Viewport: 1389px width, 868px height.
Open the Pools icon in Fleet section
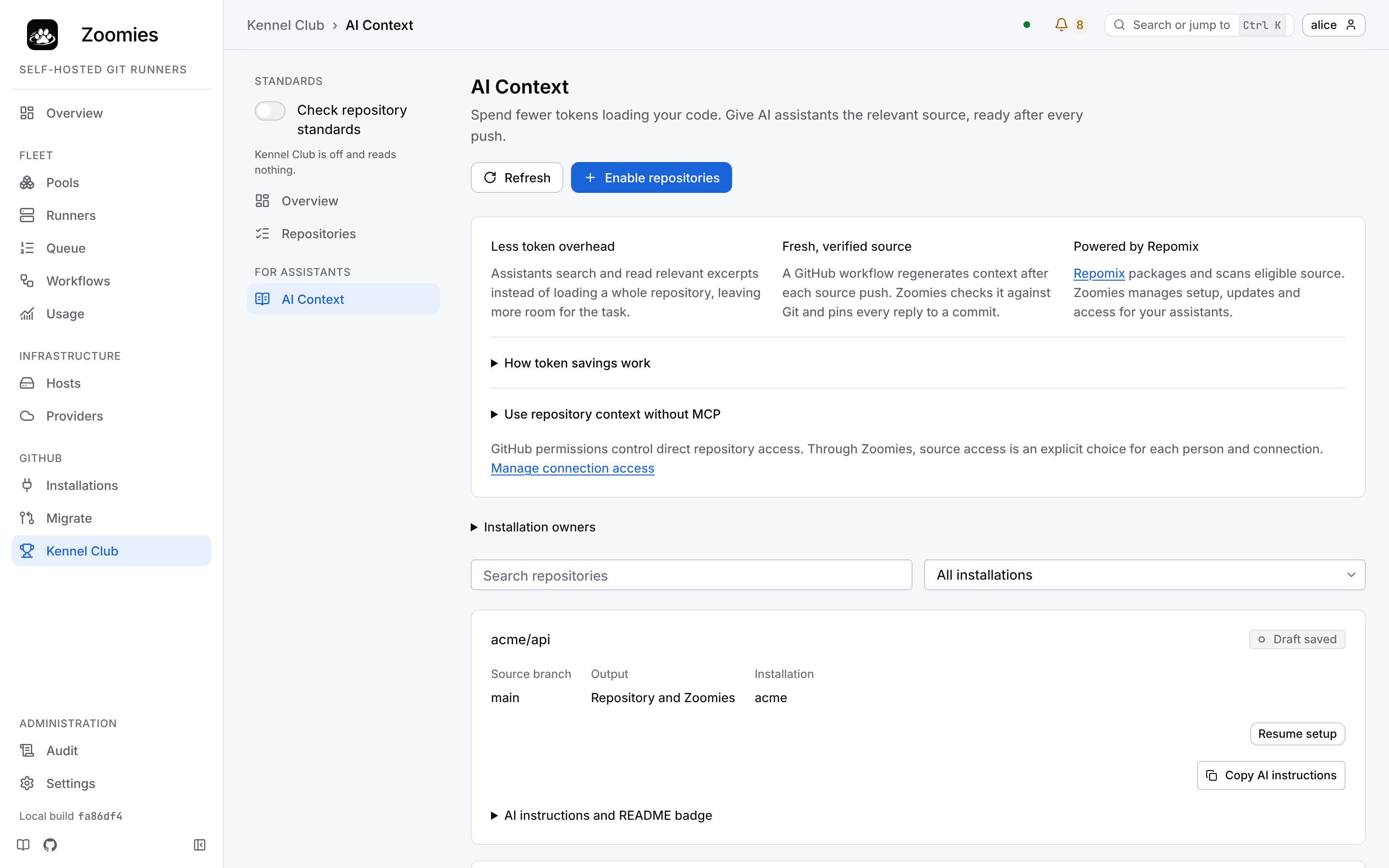(x=27, y=183)
